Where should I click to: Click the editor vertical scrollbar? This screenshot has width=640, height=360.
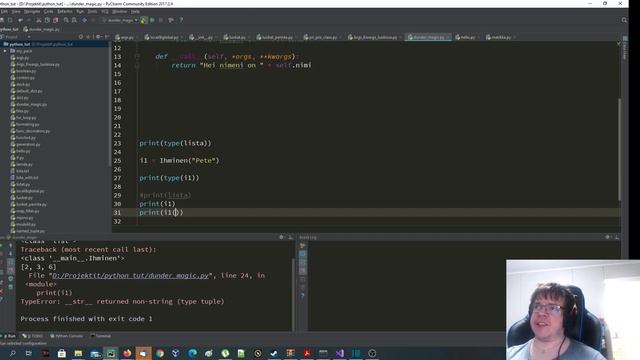coord(619,149)
